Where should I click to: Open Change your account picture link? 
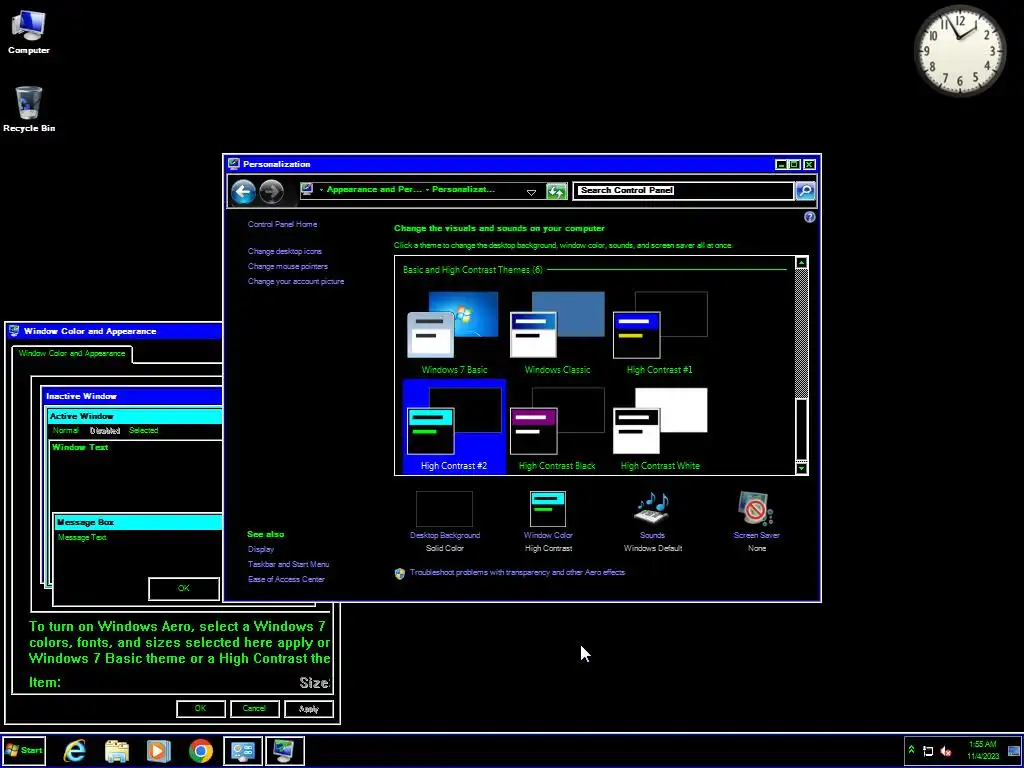tap(296, 281)
